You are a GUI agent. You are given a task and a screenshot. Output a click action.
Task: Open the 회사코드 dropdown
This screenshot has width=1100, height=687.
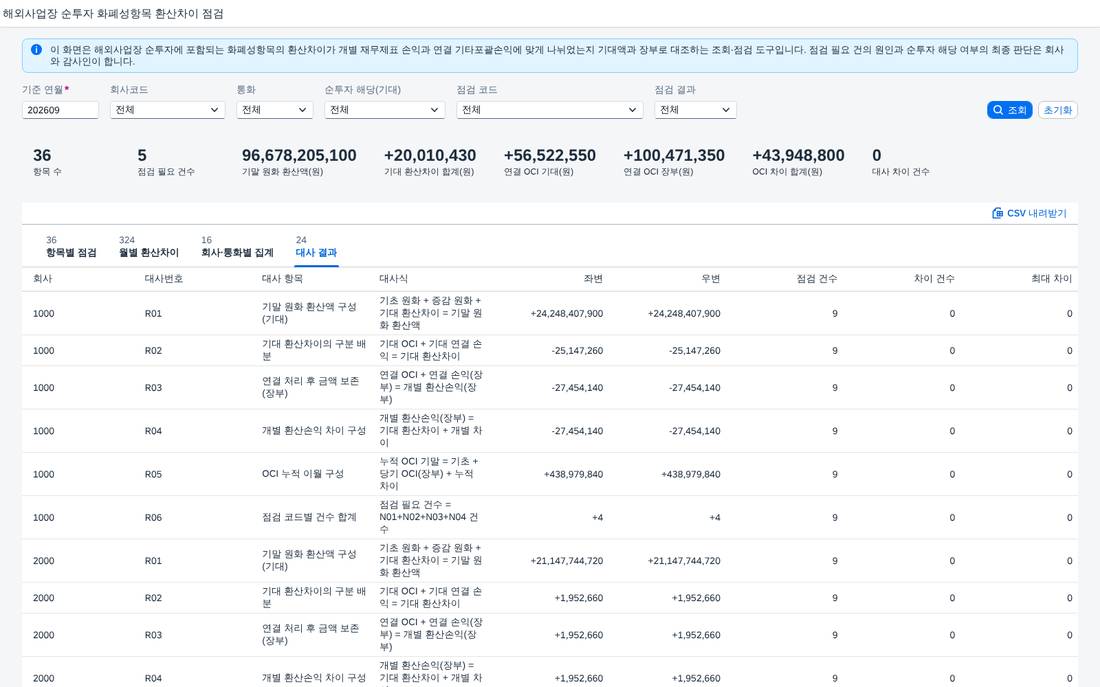(167, 110)
